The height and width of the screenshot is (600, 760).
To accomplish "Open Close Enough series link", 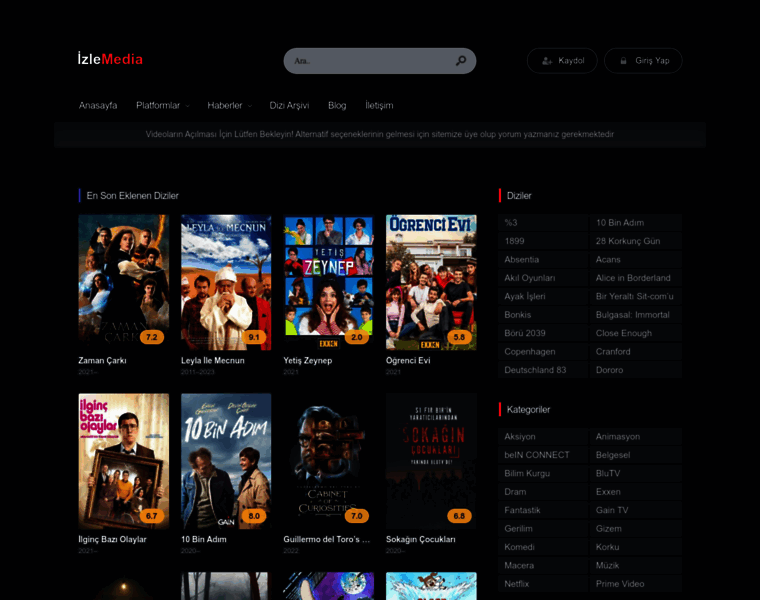I will coord(636,333).
